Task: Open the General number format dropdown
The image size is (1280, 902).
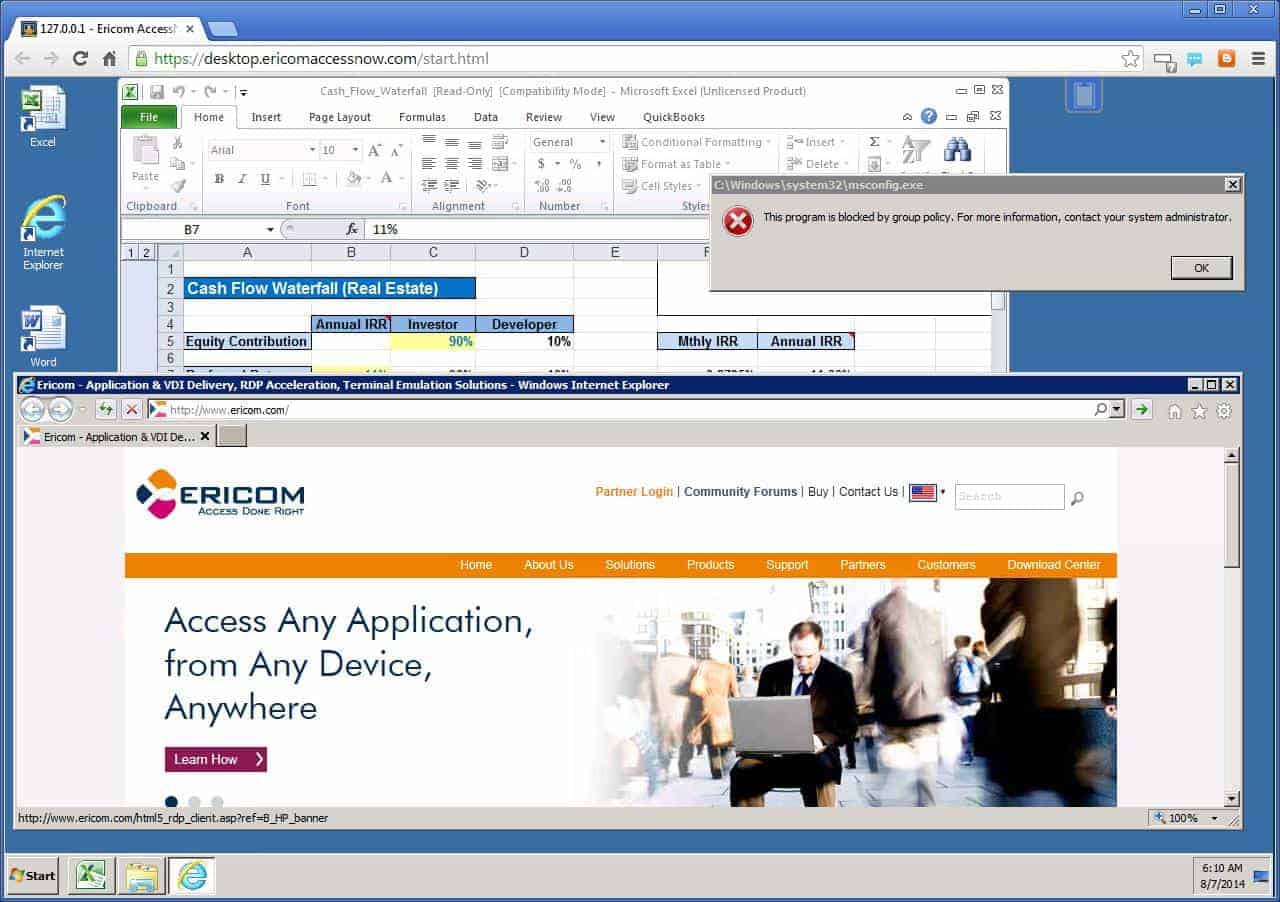Action: click(x=602, y=142)
